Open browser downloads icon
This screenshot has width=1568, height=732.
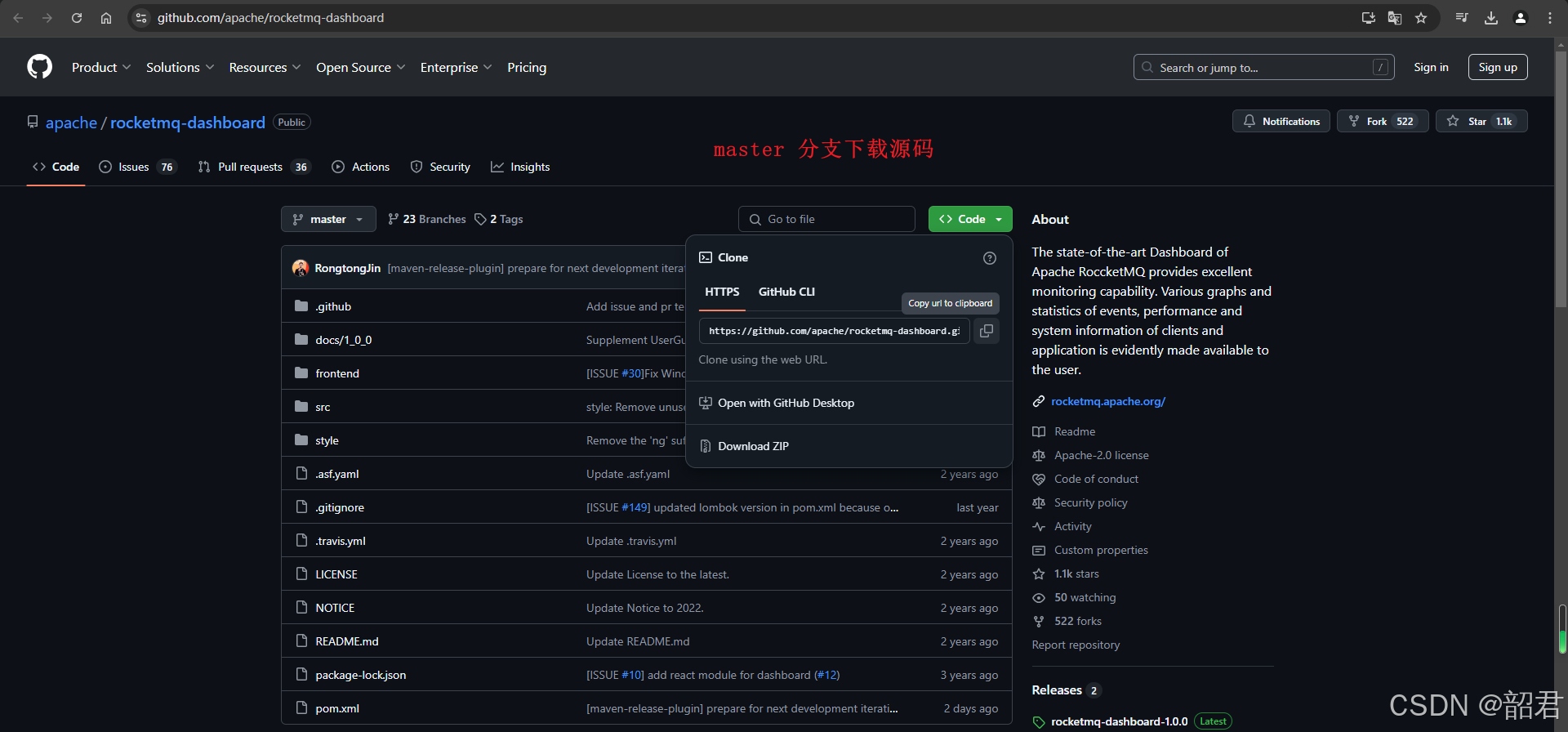(x=1491, y=18)
